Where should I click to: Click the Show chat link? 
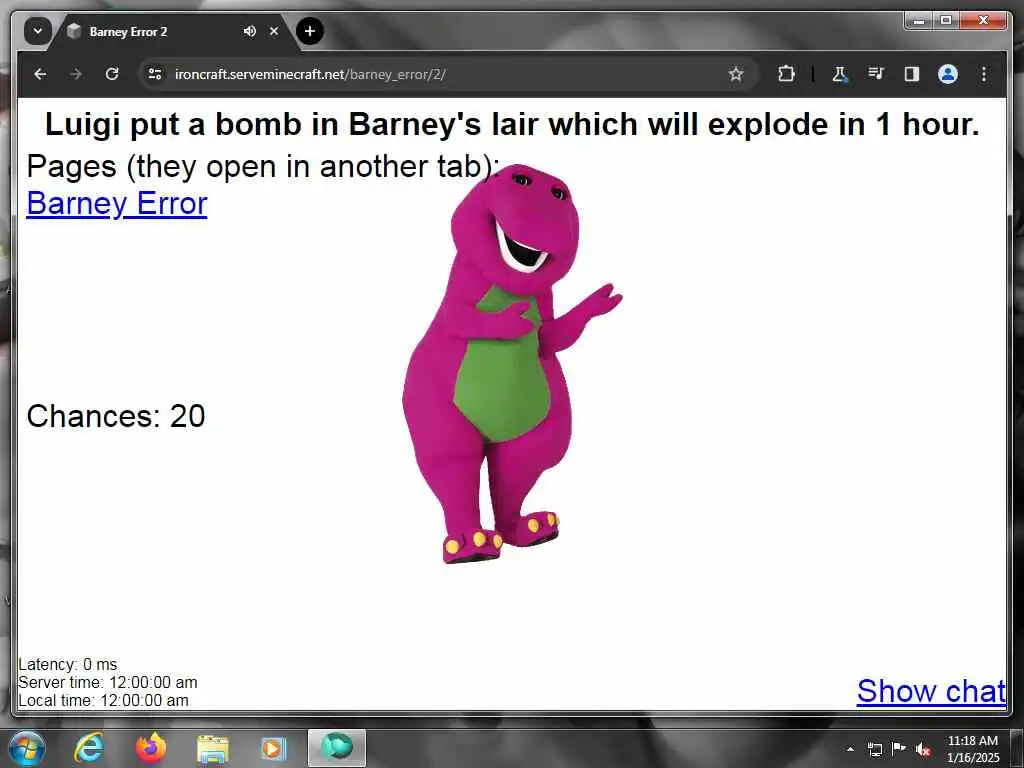(x=931, y=691)
